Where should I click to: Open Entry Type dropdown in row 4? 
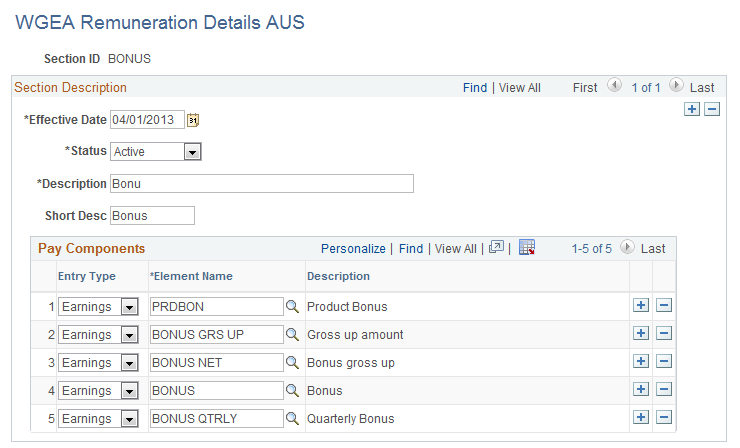click(x=129, y=391)
